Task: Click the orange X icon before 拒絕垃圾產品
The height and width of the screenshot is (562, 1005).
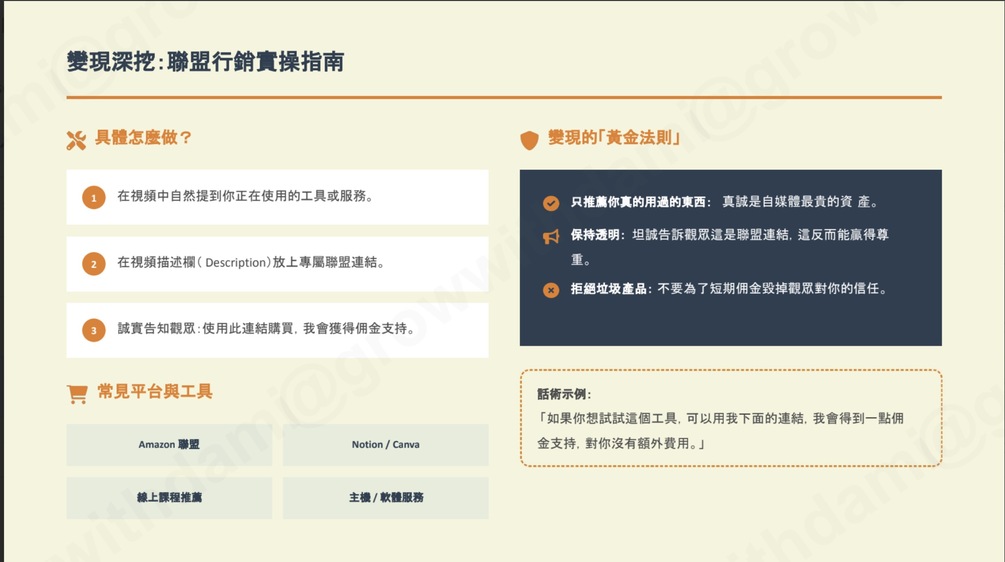Action: pos(551,290)
